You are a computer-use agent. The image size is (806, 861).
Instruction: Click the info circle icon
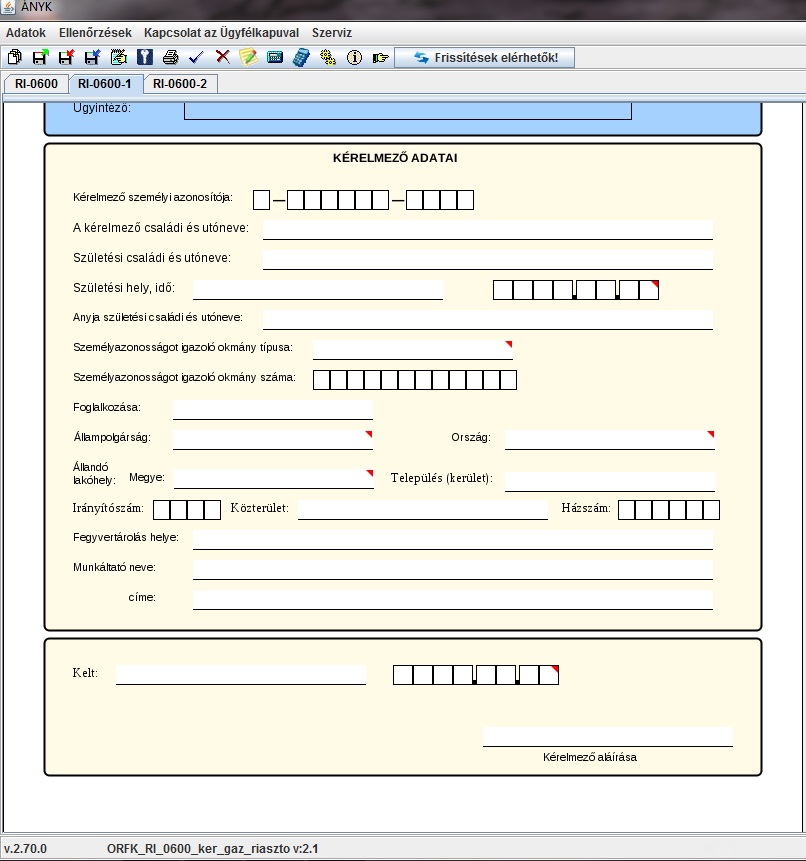pos(353,58)
